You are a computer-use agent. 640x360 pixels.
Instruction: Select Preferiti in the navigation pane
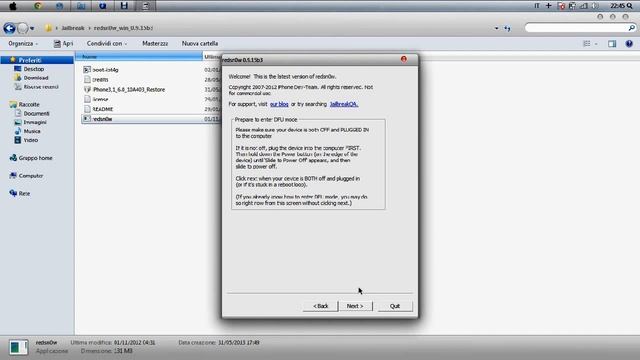click(30, 60)
